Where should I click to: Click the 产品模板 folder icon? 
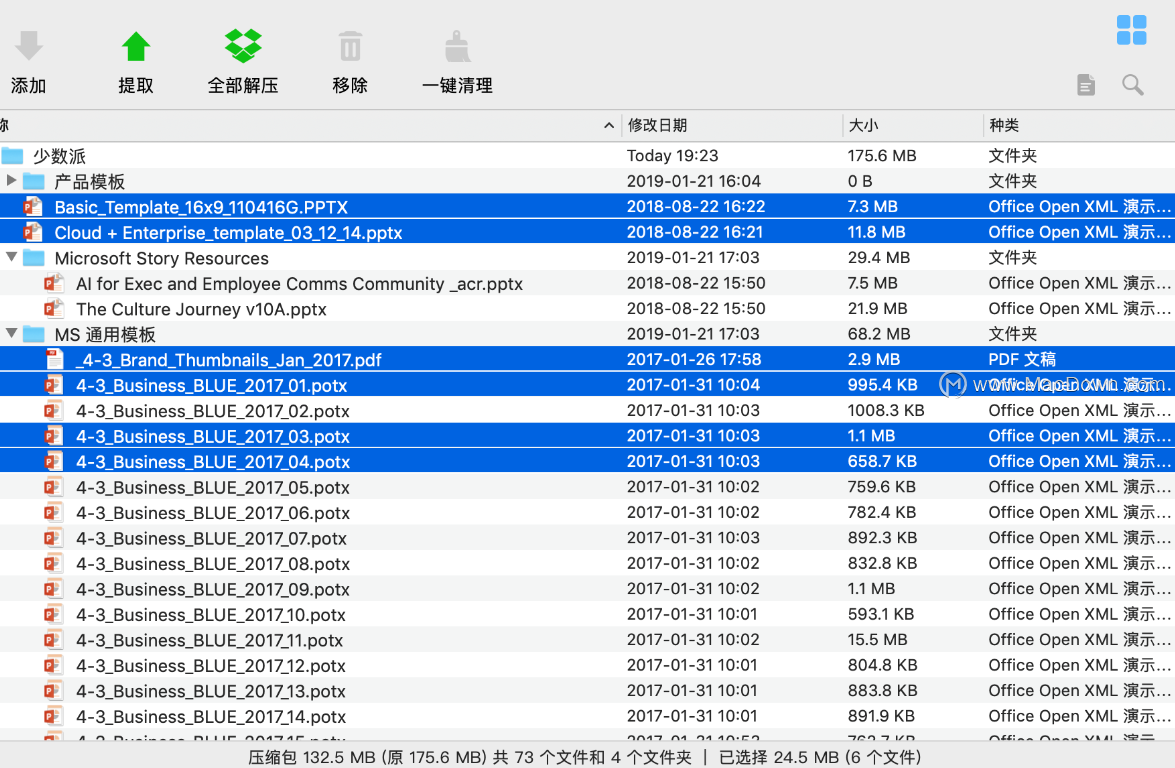tap(33, 181)
